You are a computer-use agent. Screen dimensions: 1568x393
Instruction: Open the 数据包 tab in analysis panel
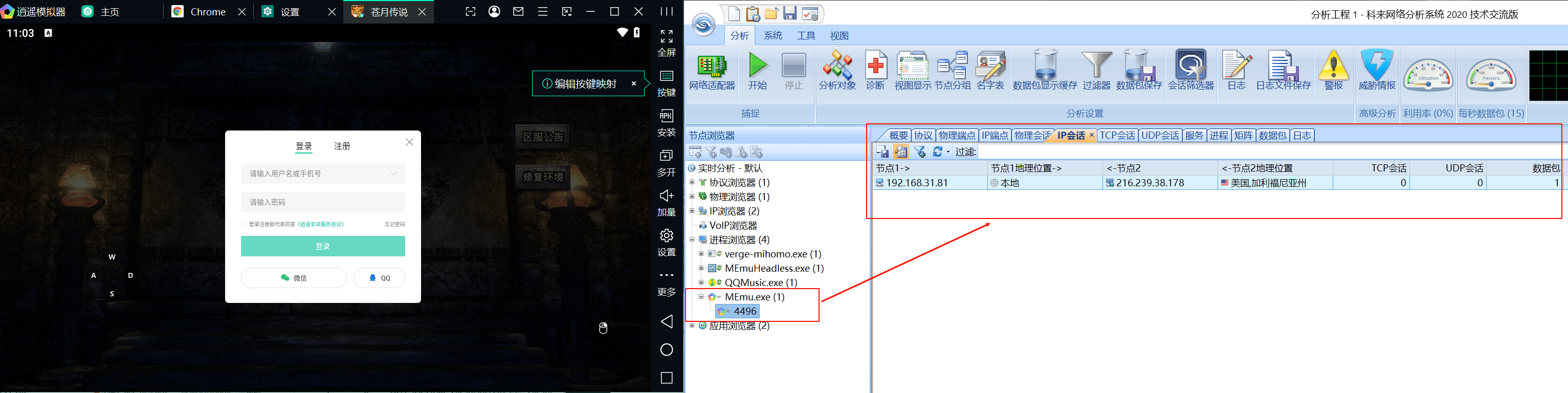click(1272, 135)
